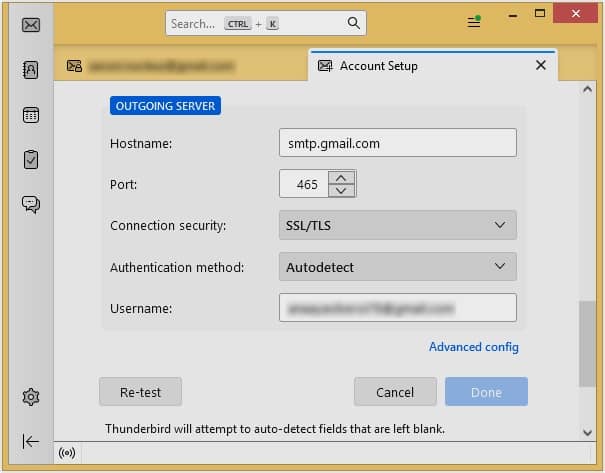Viewport: 605px width, 473px height.
Task: Open Settings gear in sidebar
Action: pyautogui.click(x=30, y=397)
